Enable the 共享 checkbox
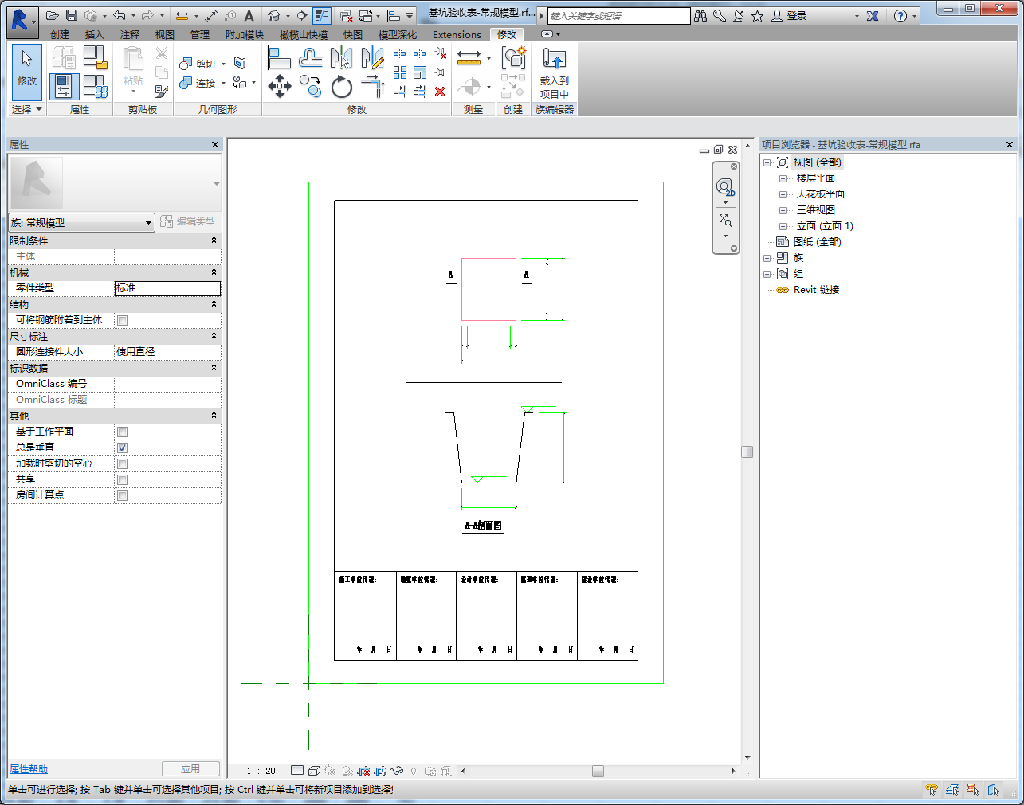This screenshot has width=1024, height=805. click(x=122, y=480)
